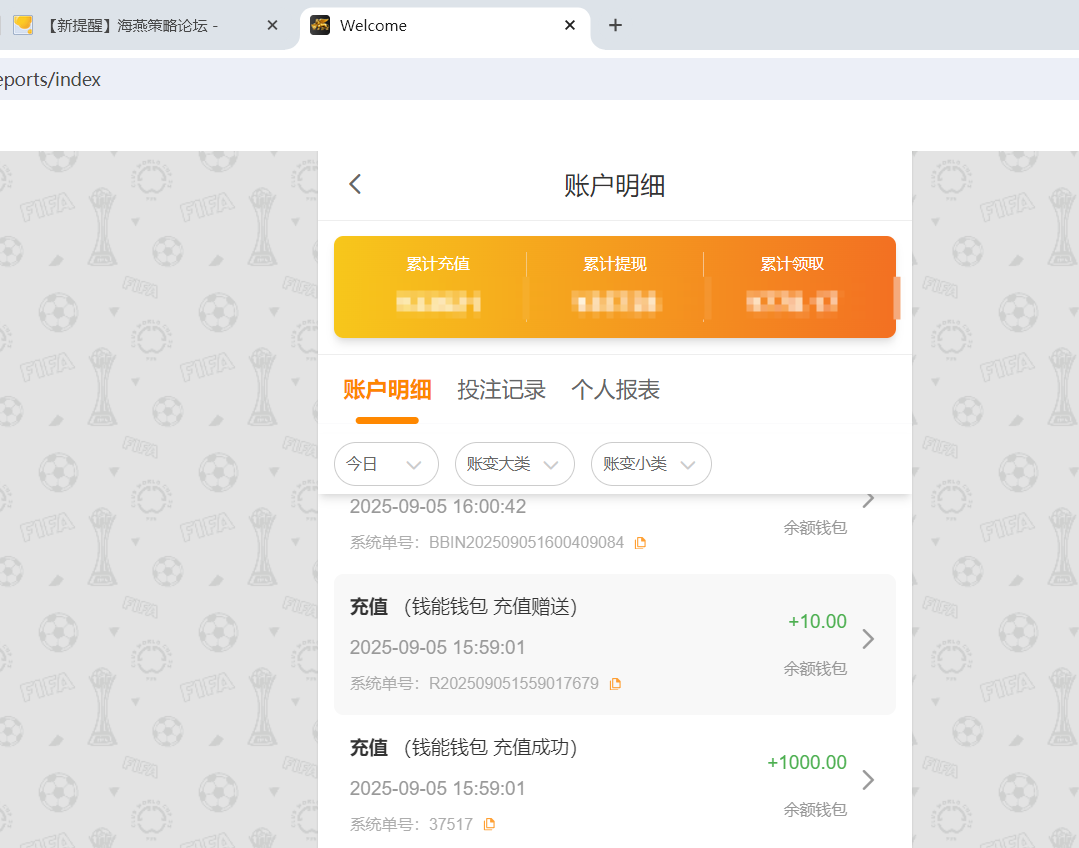Click the Welcome tab's site favicon
Image resolution: width=1079 pixels, height=848 pixels.
[x=320, y=25]
